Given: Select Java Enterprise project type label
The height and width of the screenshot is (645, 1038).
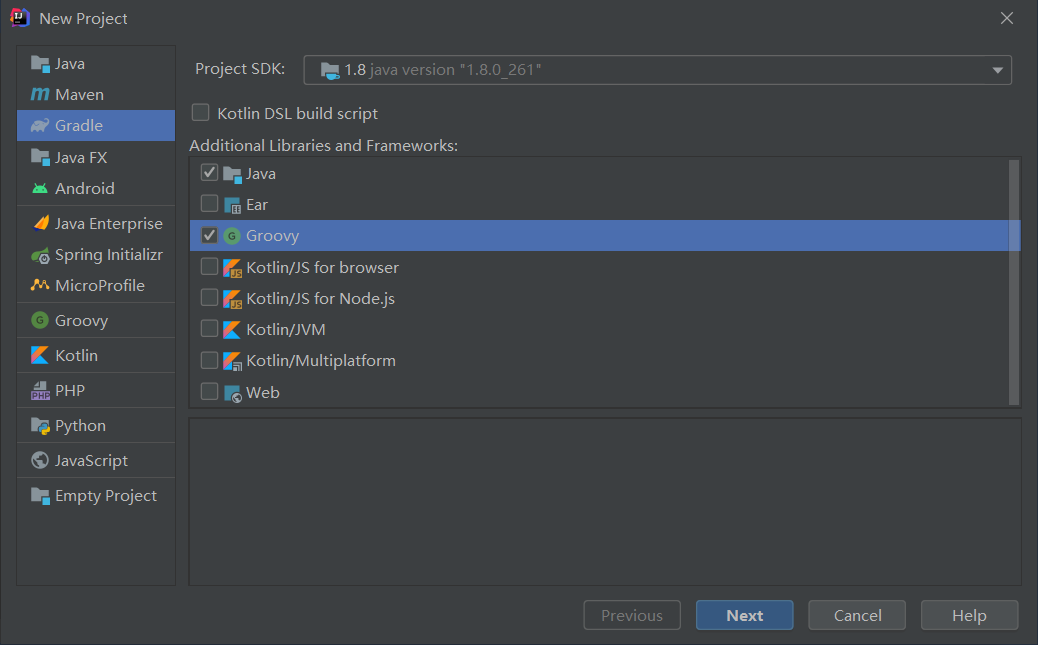Looking at the screenshot, I should [109, 224].
